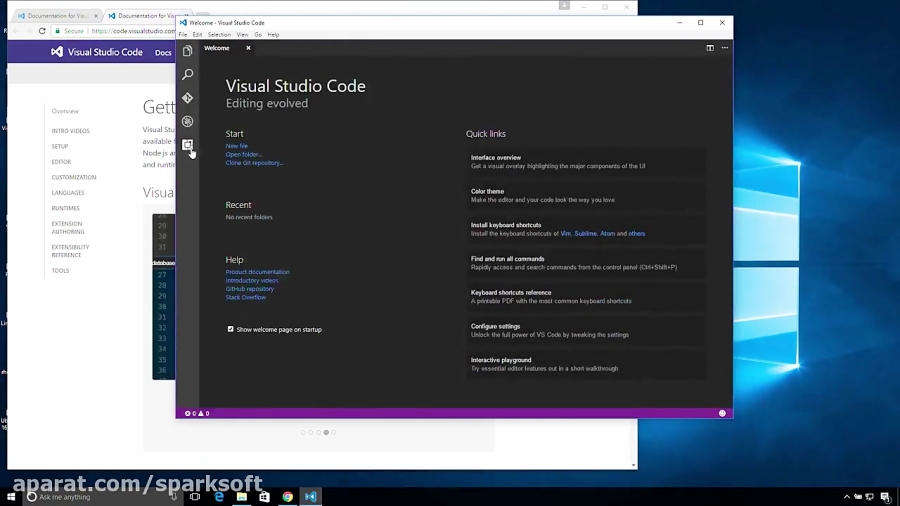The width and height of the screenshot is (900, 506).
Task: Open the Interface overview quick link
Action: (585, 162)
